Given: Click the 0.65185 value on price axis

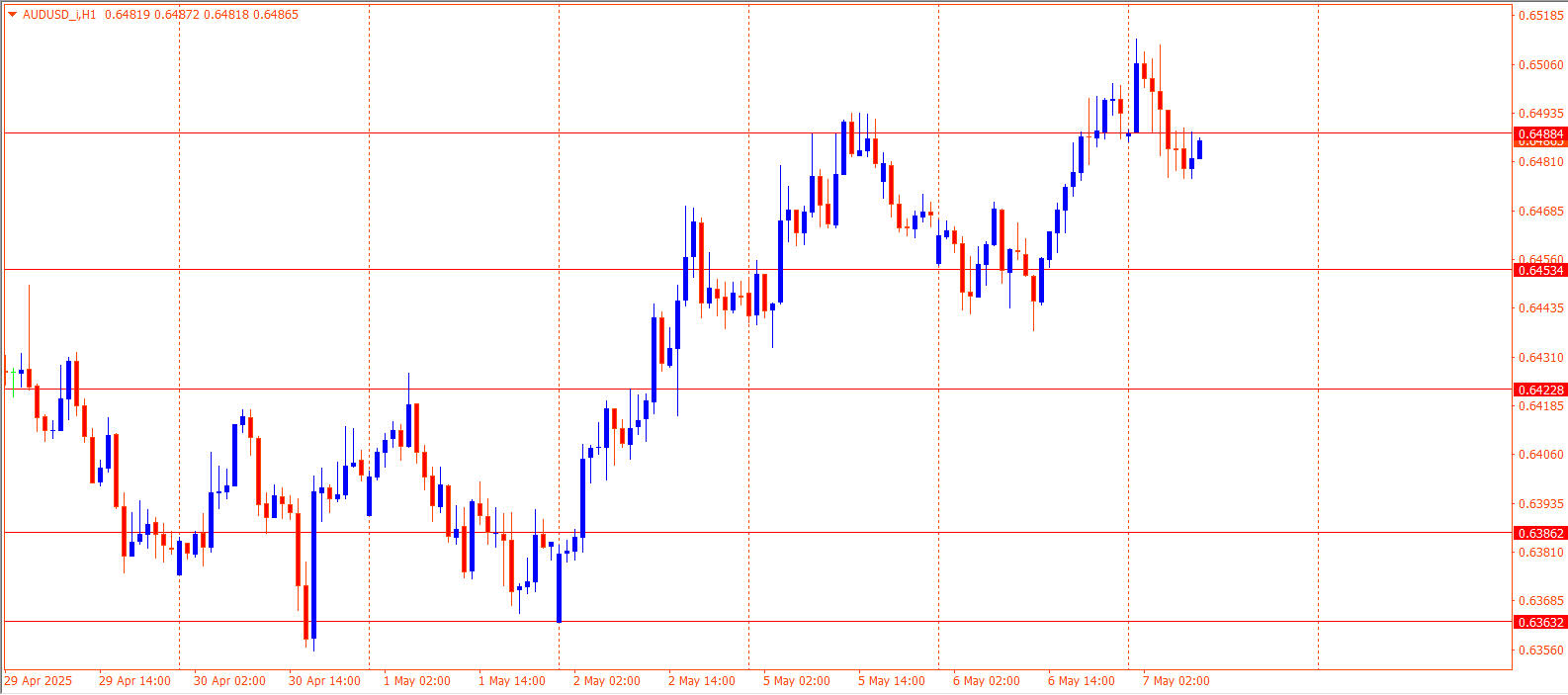Looking at the screenshot, I should tap(1541, 16).
